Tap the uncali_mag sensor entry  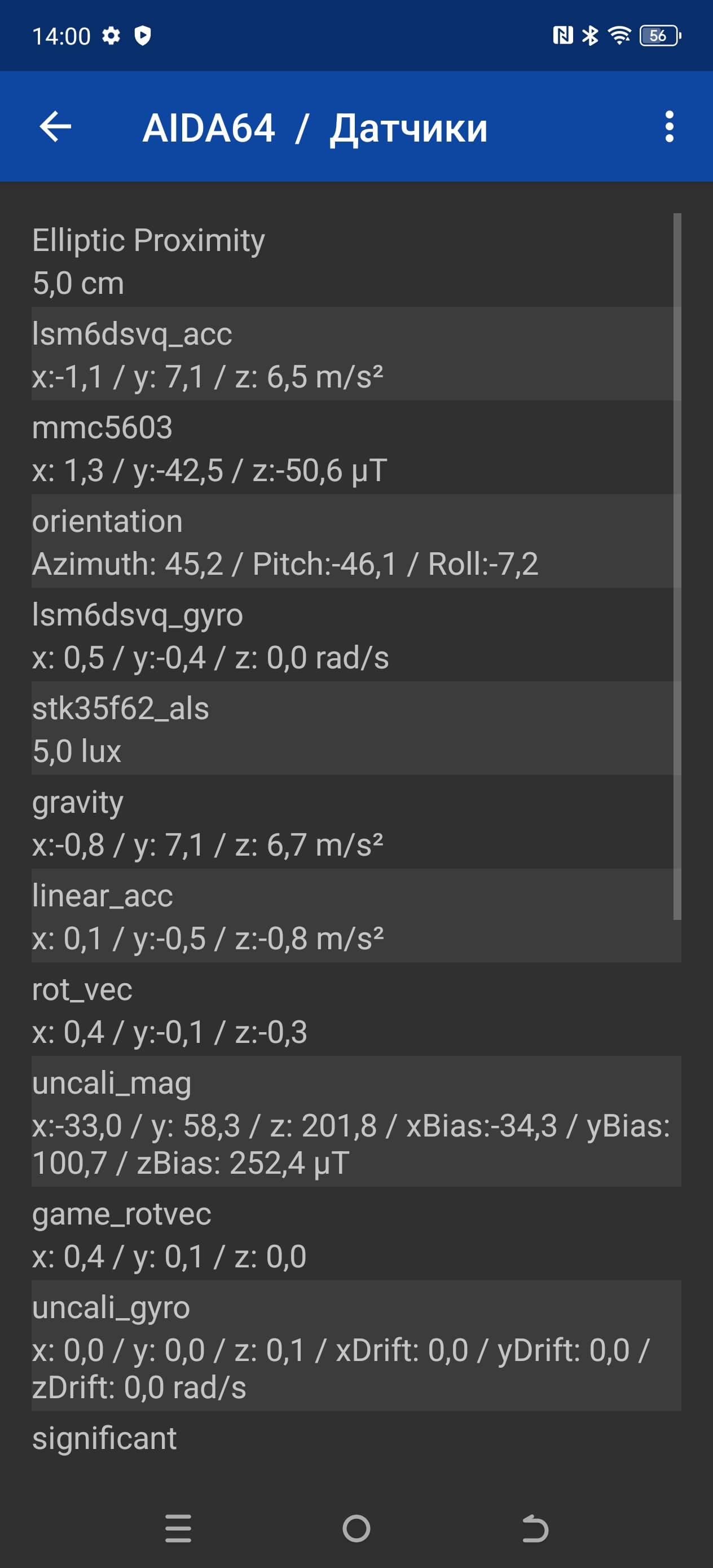[353, 1121]
